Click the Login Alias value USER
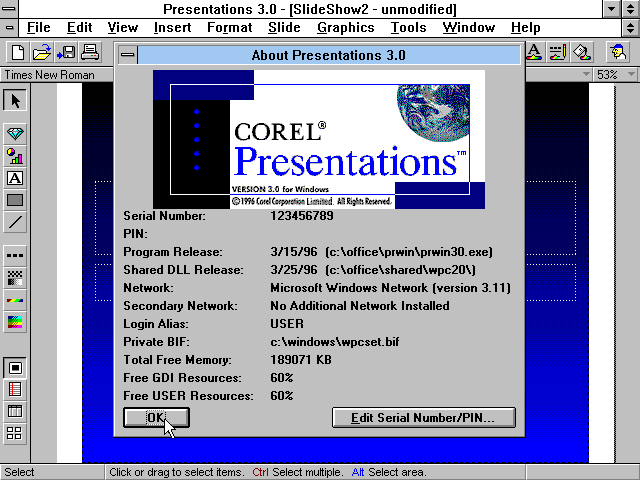This screenshot has height=480, width=640. (x=287, y=324)
